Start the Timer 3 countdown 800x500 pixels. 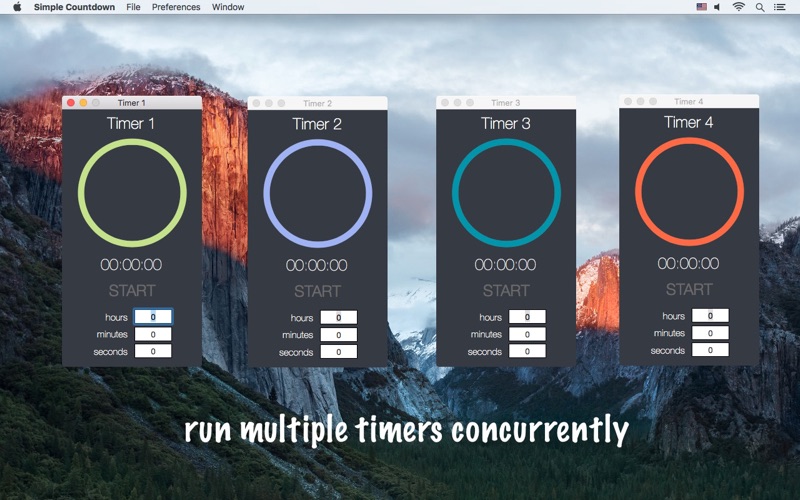click(506, 291)
